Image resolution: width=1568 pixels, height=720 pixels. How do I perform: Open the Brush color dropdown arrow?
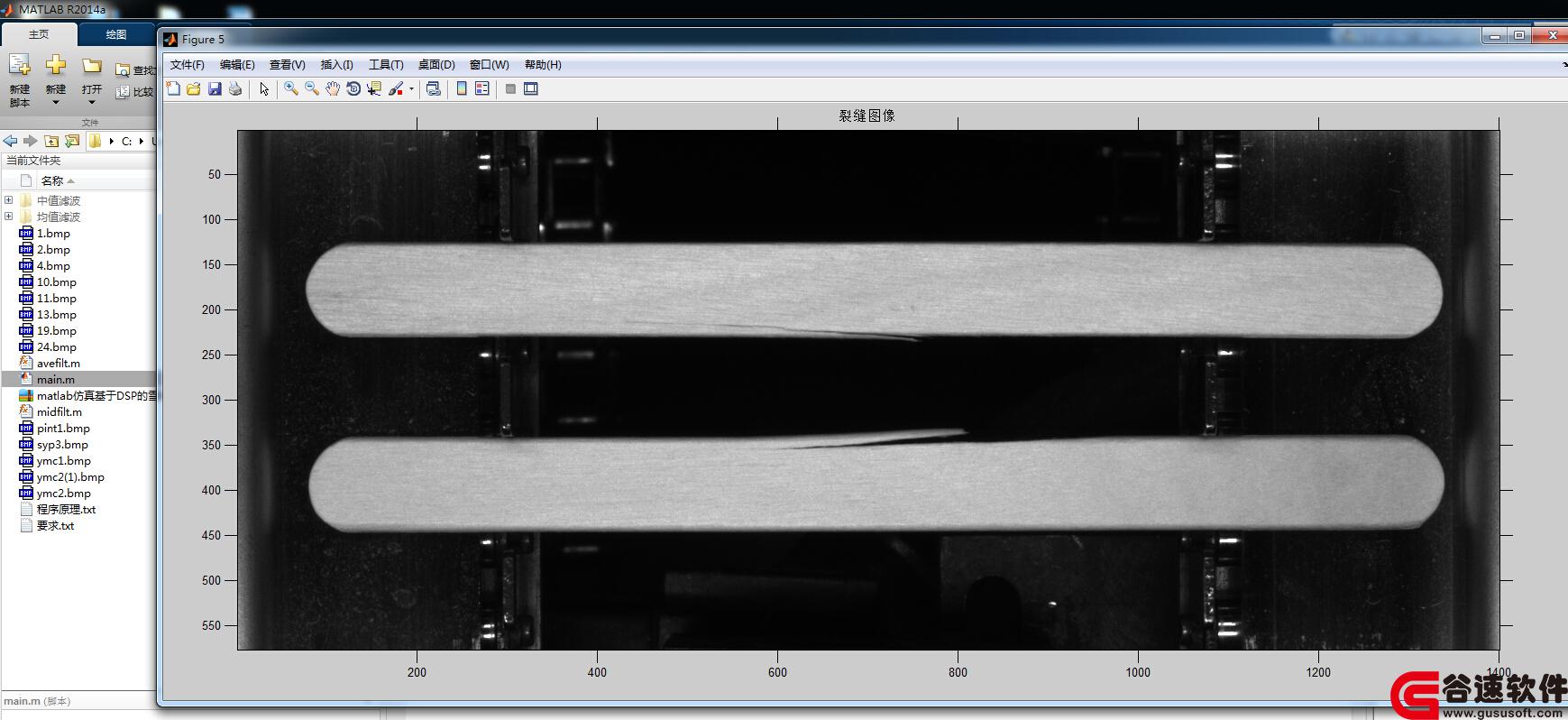click(x=411, y=88)
